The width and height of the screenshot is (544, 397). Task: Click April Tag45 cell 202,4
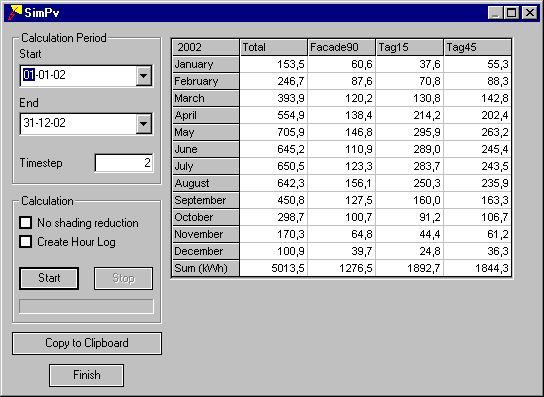tap(477, 115)
